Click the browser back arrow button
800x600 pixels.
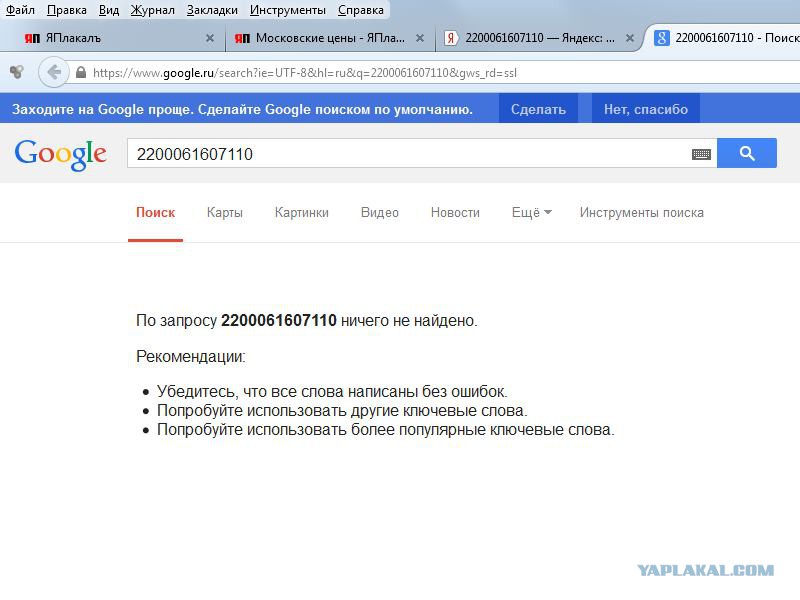coord(54,72)
